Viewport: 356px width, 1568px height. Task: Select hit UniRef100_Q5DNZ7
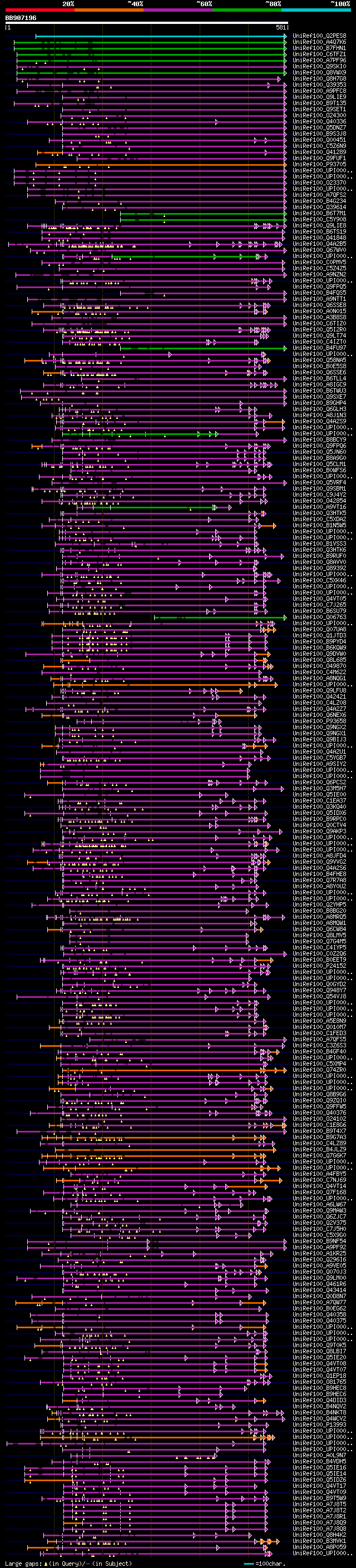click(x=319, y=128)
